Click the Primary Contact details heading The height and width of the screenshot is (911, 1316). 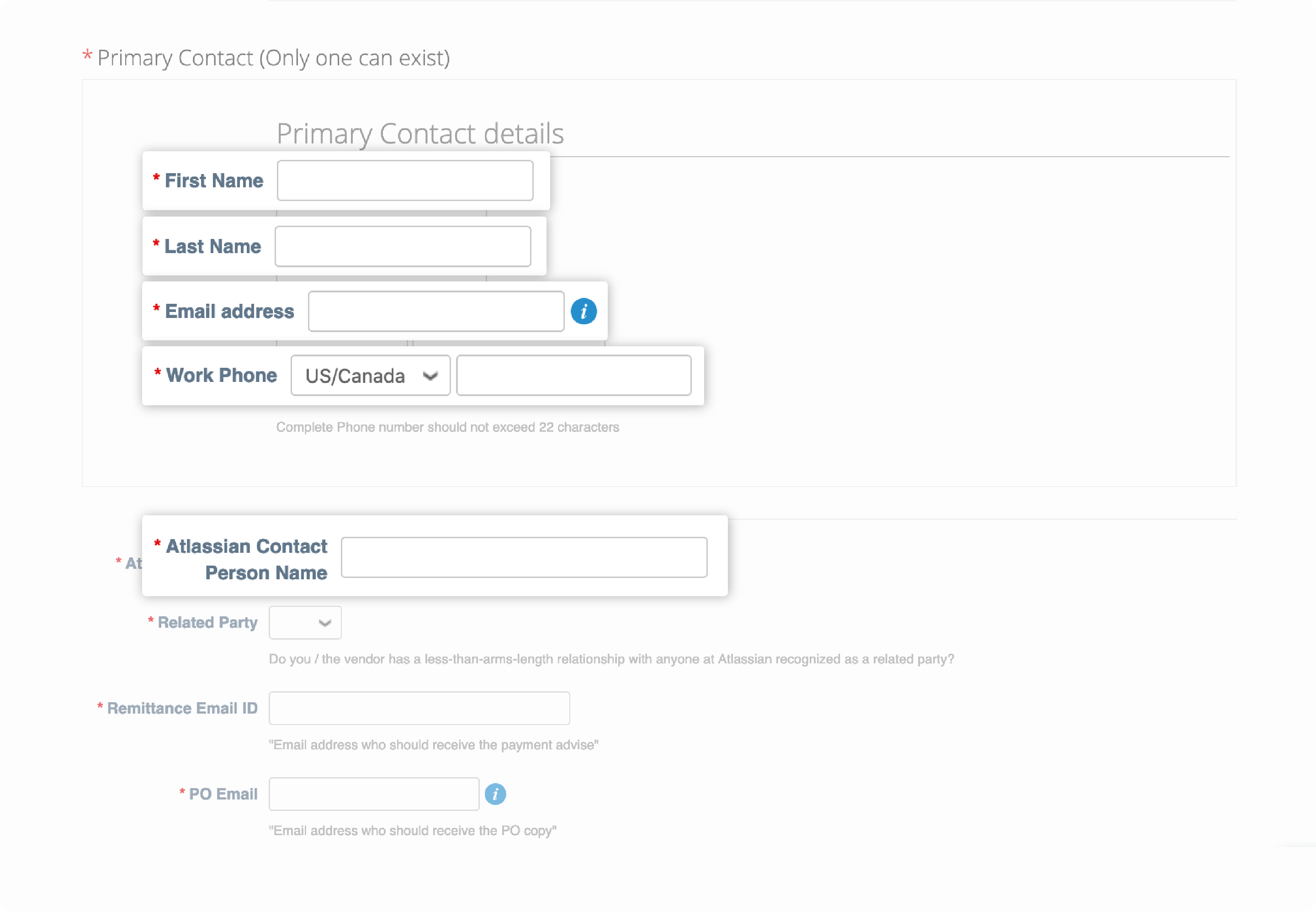419,133
